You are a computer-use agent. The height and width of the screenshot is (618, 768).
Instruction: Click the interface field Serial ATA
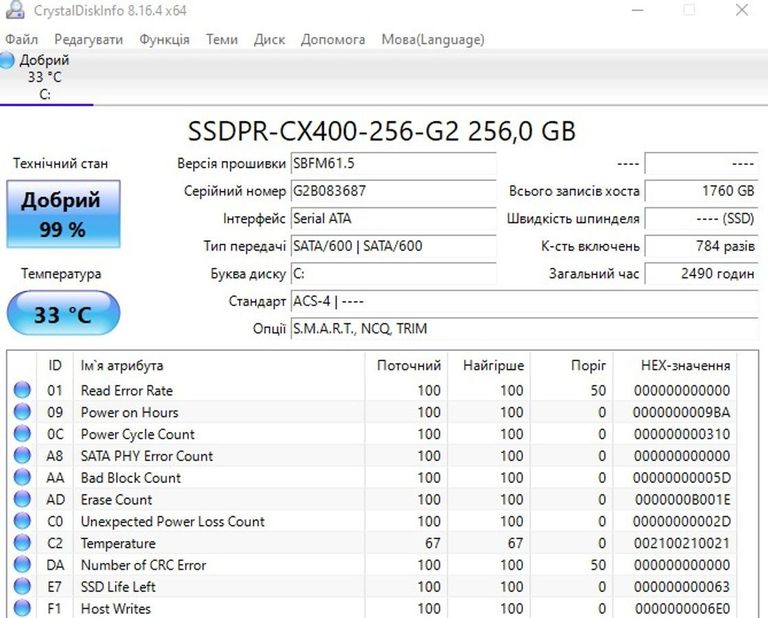(x=393, y=218)
